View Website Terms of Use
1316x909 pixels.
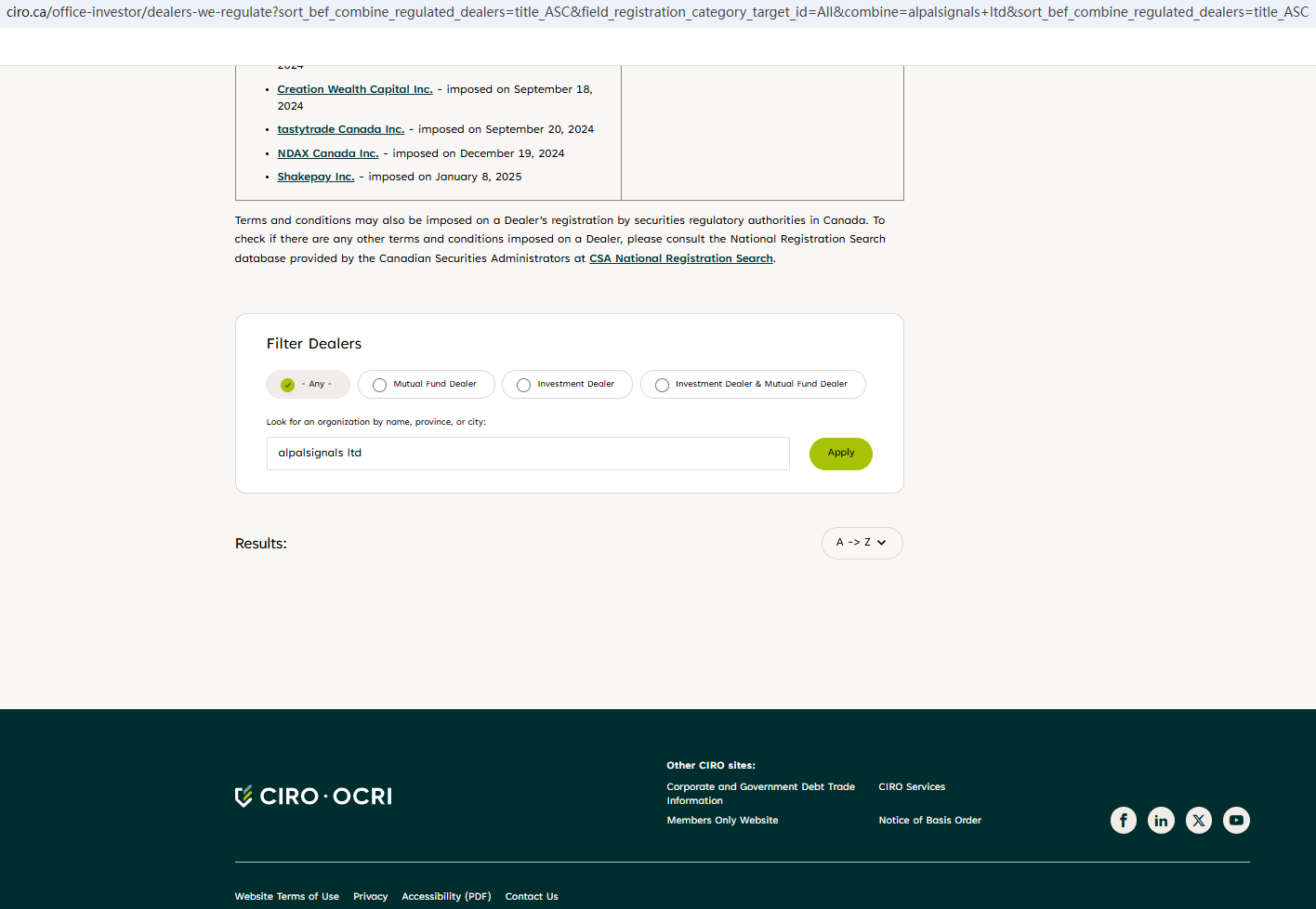click(287, 897)
